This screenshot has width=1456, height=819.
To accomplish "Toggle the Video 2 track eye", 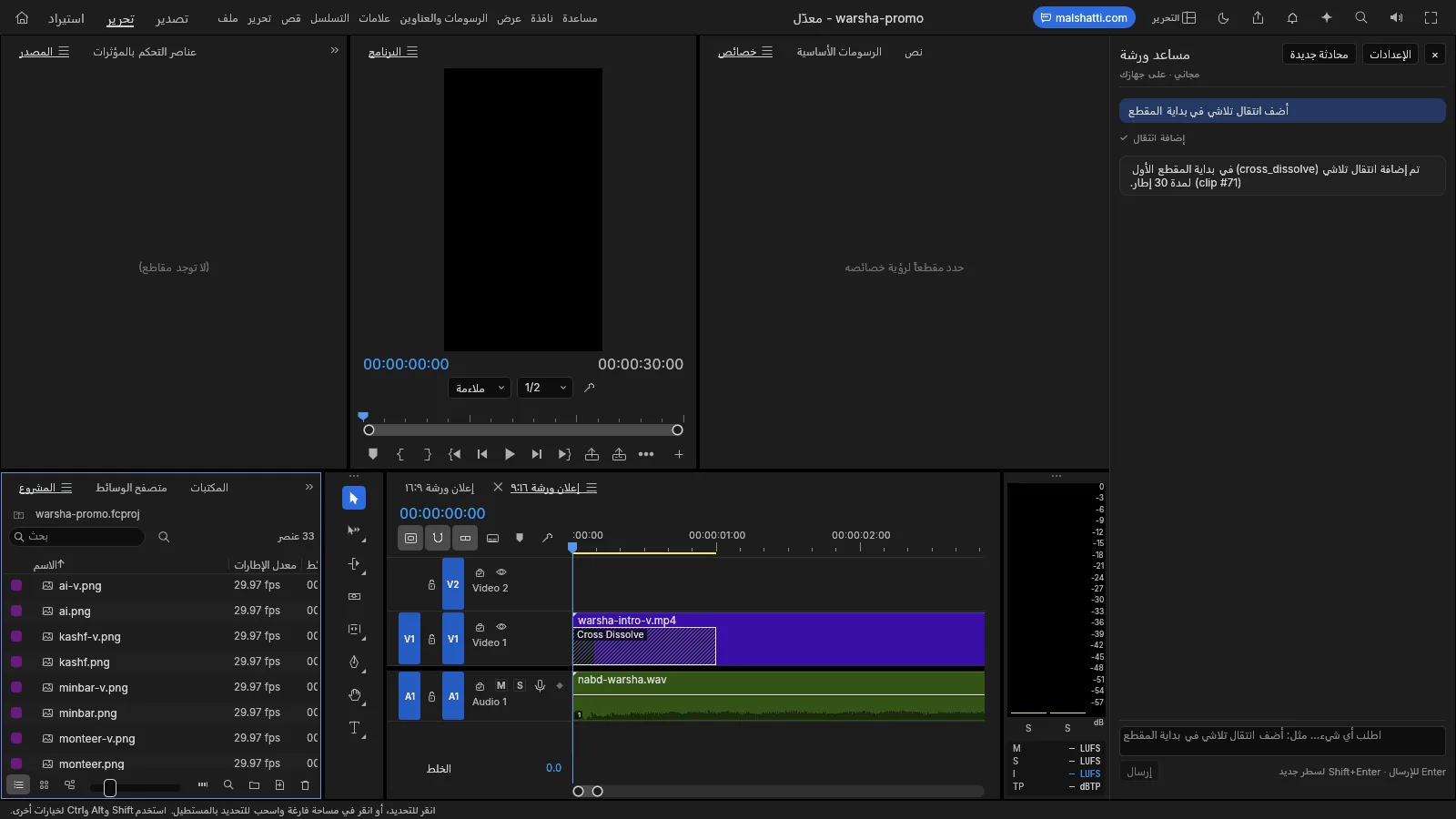I will coord(501,572).
